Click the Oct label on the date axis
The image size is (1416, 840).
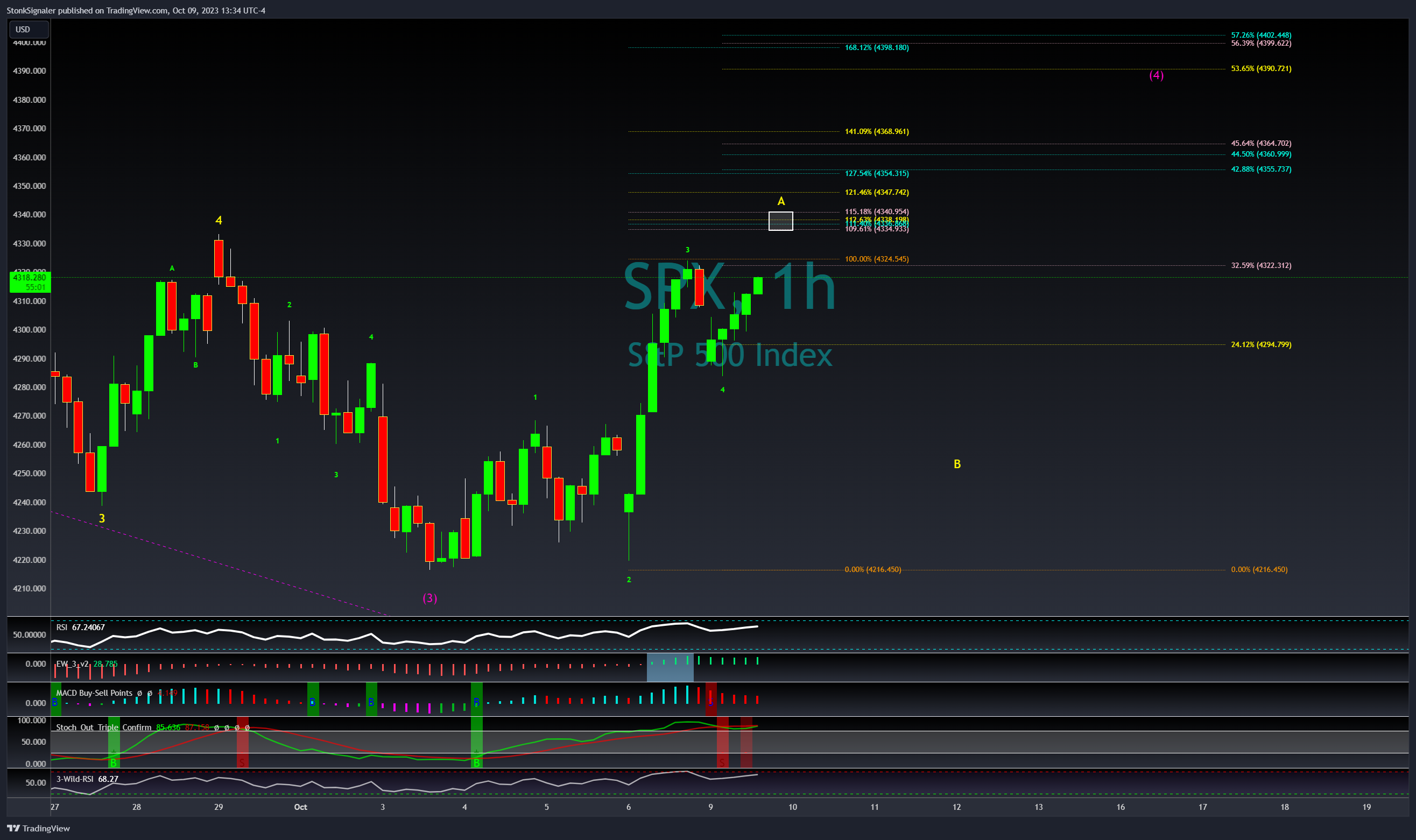pyautogui.click(x=300, y=807)
